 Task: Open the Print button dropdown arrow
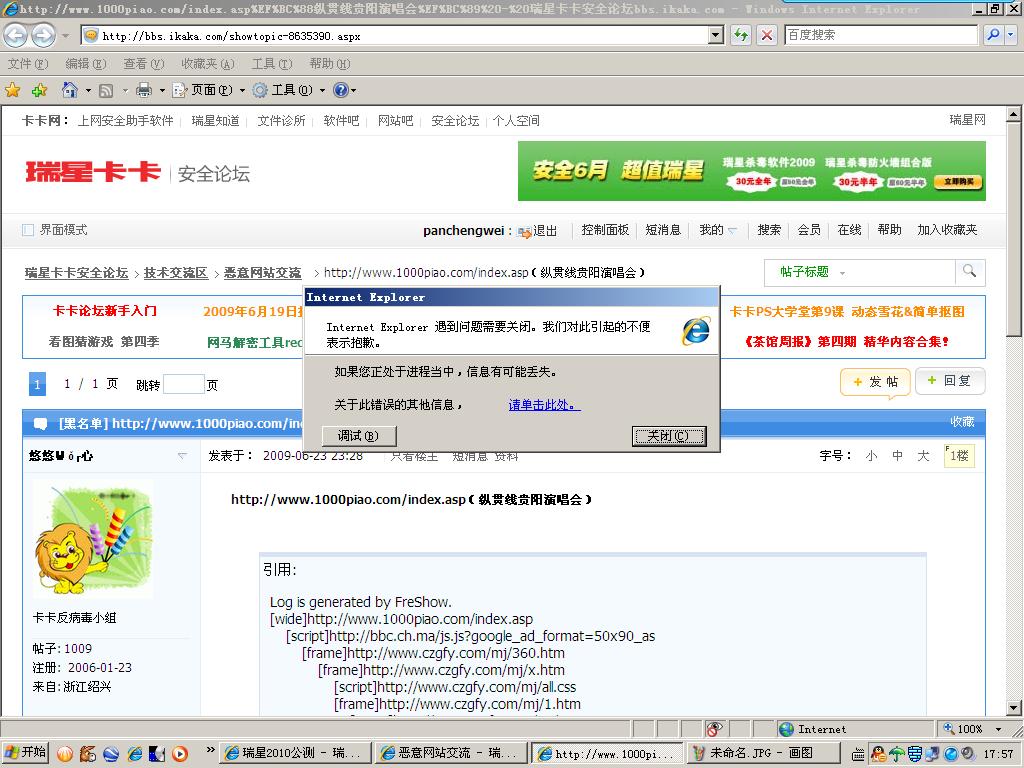[x=161, y=90]
